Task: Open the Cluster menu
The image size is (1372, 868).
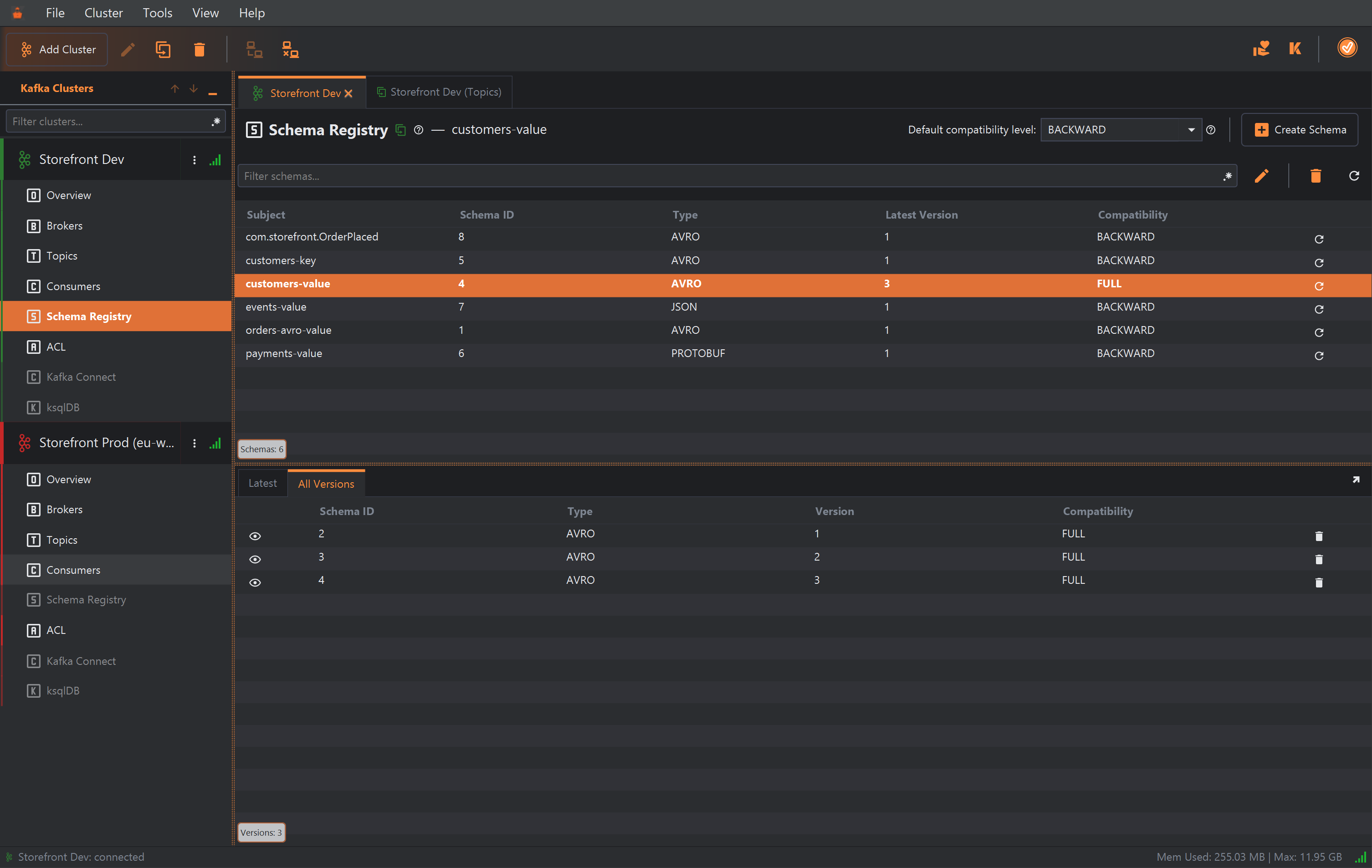Action: point(103,13)
